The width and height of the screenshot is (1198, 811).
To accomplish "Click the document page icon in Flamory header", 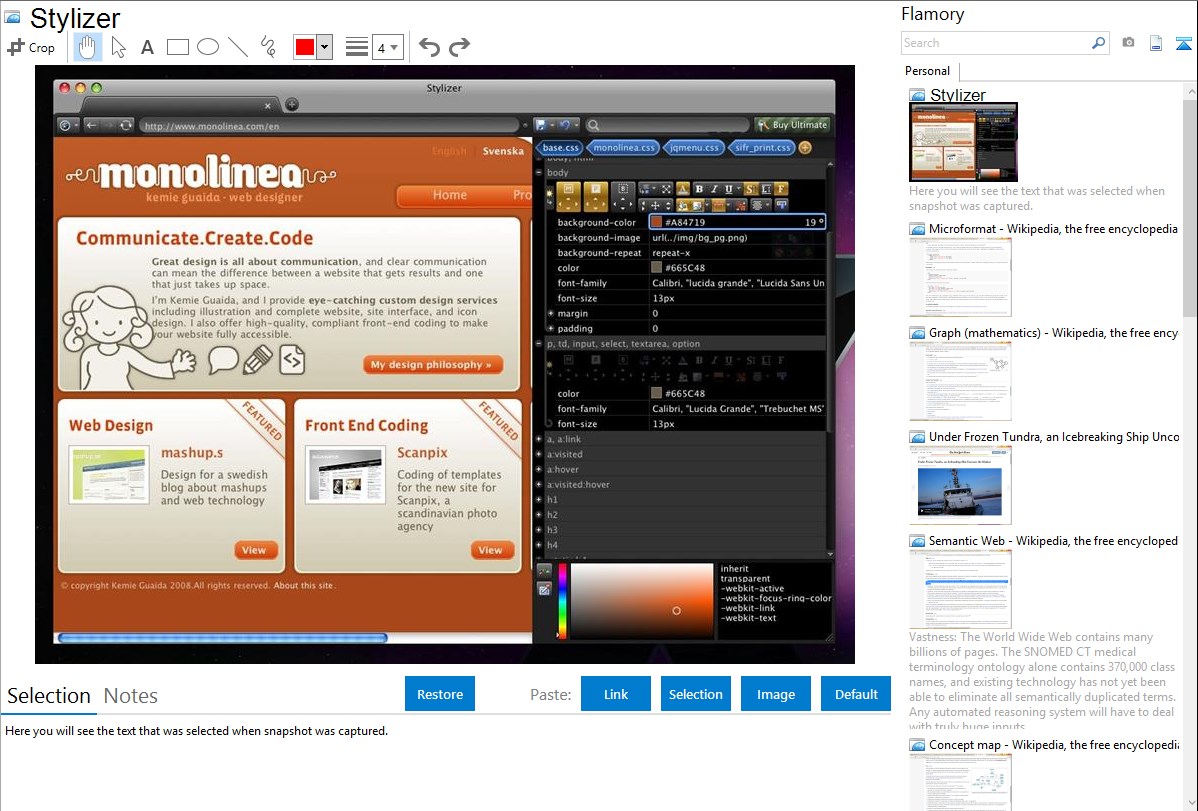I will click(x=1156, y=43).
